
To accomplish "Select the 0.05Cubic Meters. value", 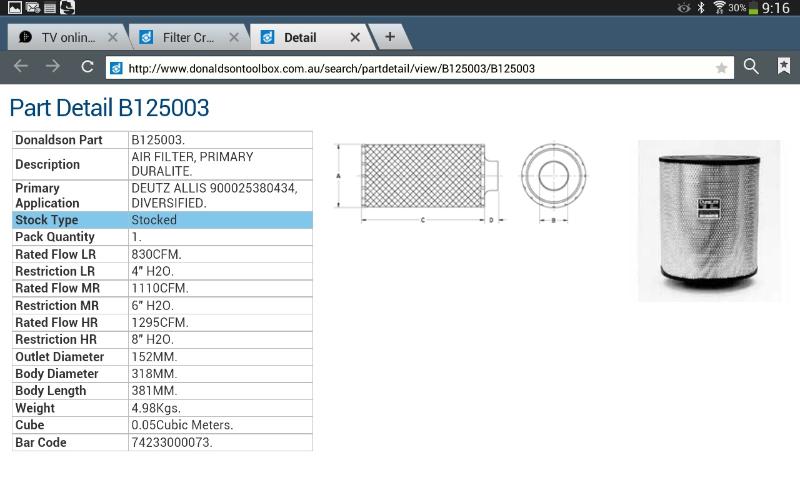I will (x=182, y=425).
